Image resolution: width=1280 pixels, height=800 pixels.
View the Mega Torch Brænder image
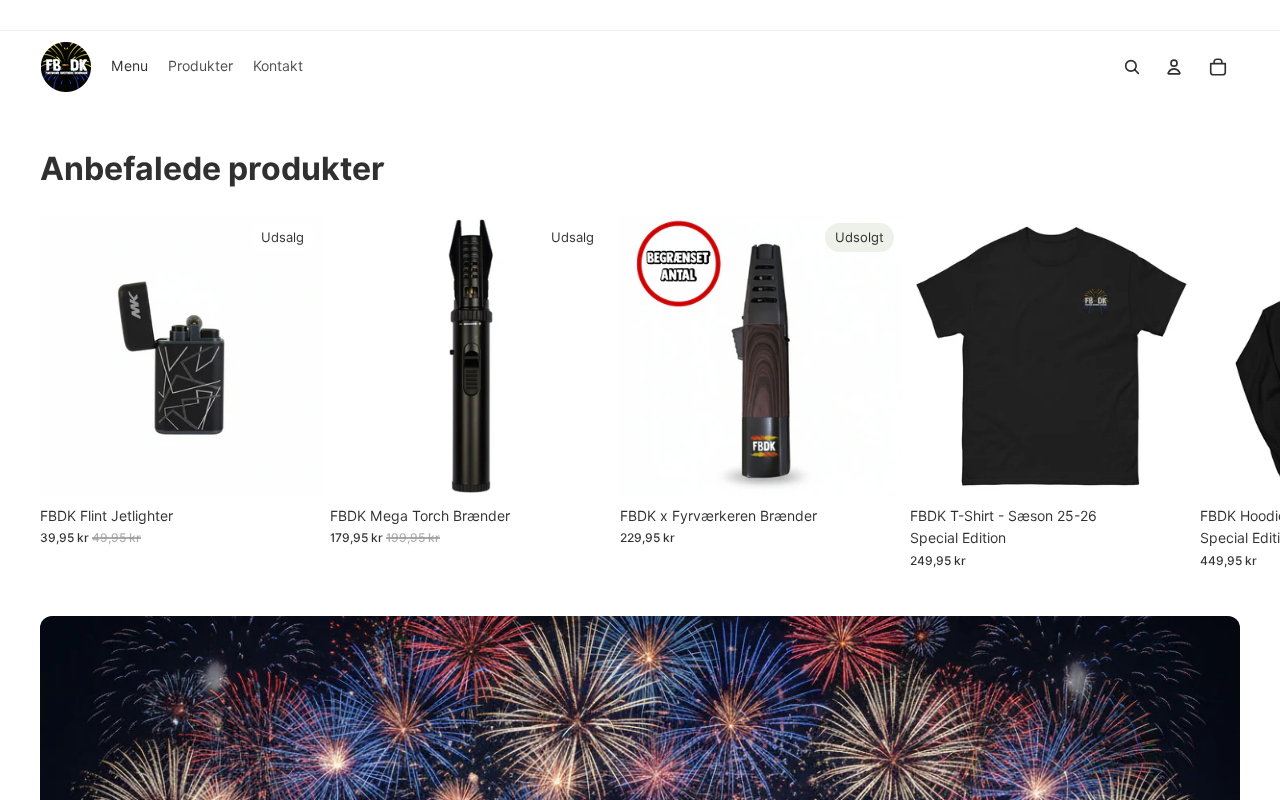(470, 357)
